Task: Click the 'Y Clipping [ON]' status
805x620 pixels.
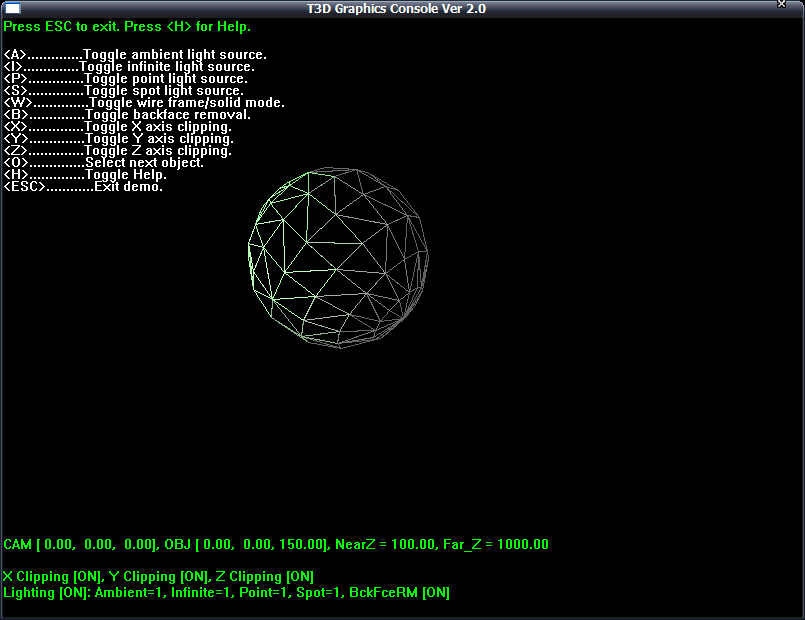Action: [x=160, y=577]
